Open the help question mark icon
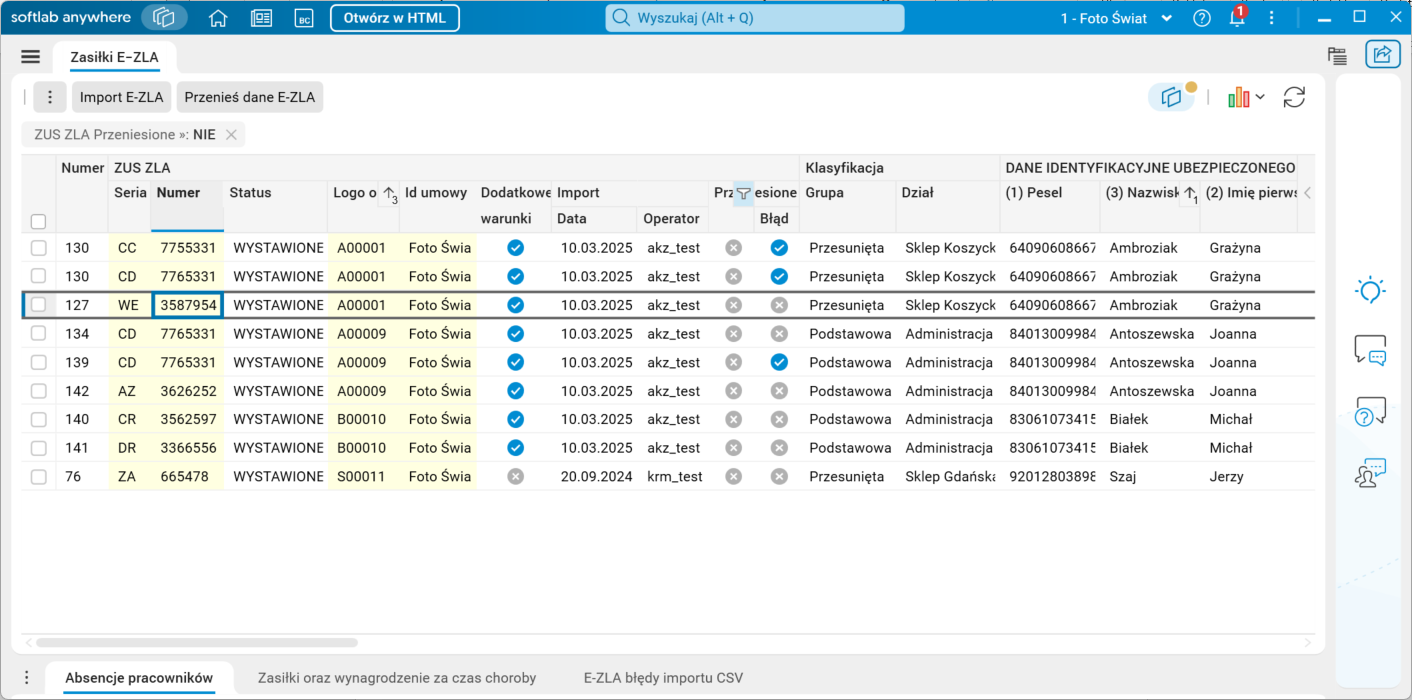The height and width of the screenshot is (700, 1412). pyautogui.click(x=1202, y=18)
